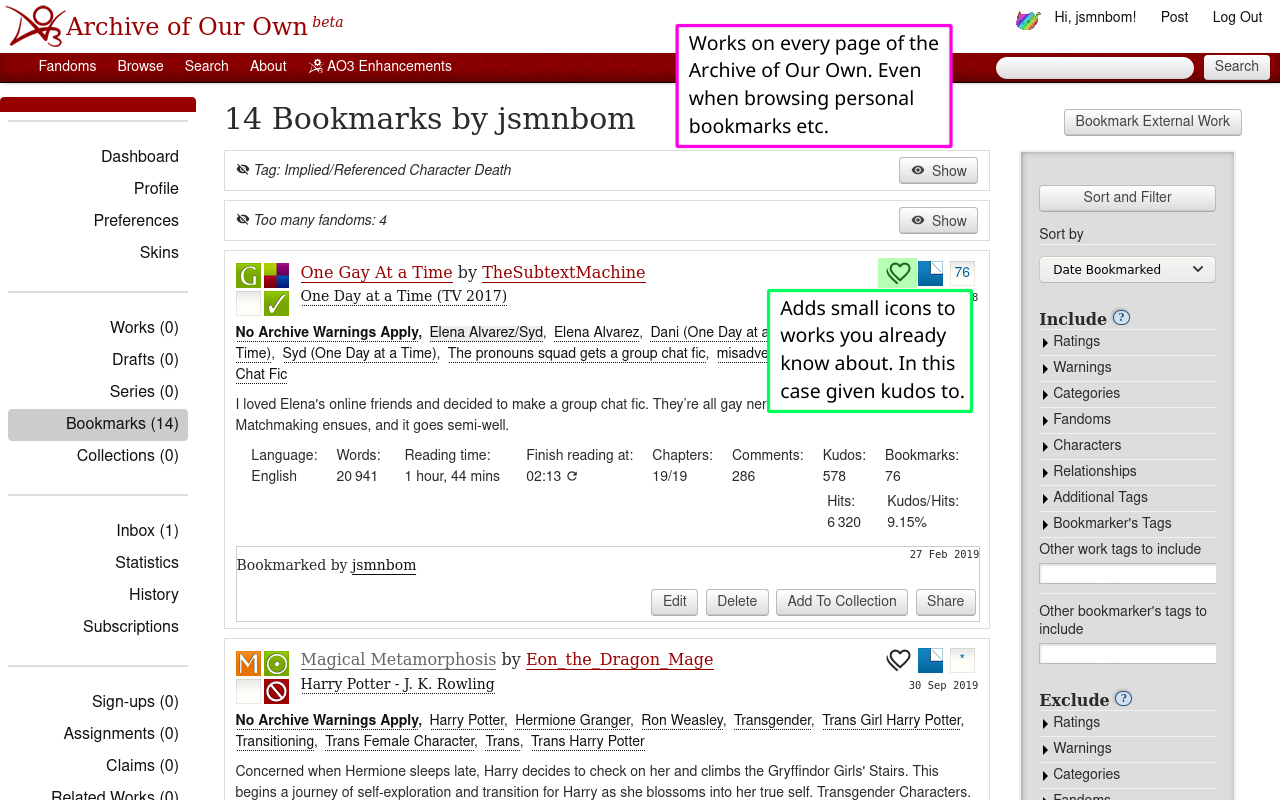Open the help question mark beside Include
The width and height of the screenshot is (1280, 800).
pos(1121,318)
